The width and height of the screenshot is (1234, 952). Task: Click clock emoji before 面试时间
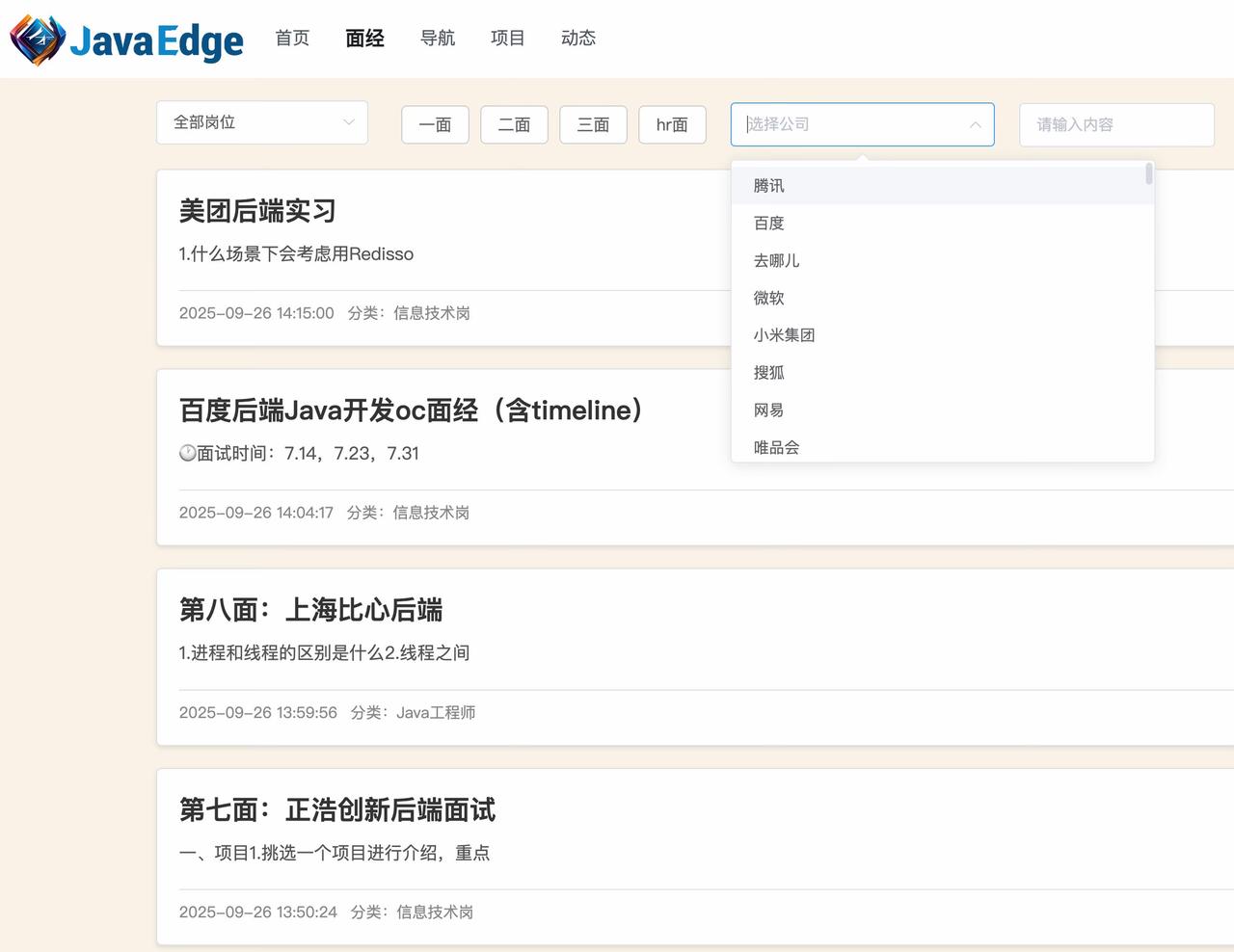(187, 453)
